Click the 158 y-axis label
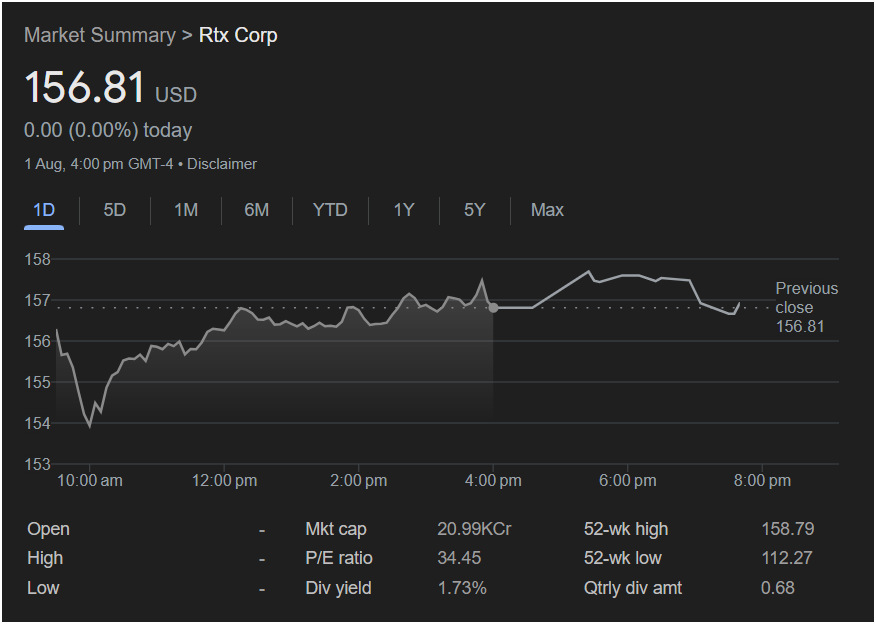 click(37, 259)
